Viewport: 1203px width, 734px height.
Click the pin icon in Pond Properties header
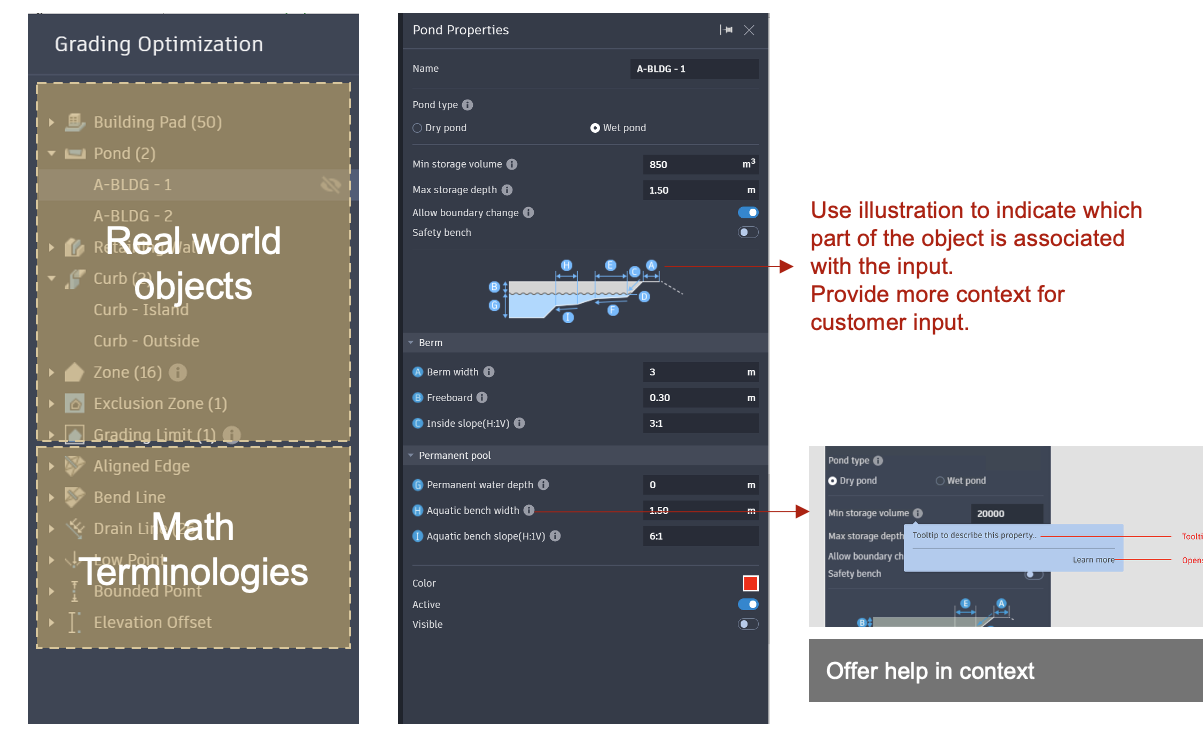pyautogui.click(x=726, y=30)
